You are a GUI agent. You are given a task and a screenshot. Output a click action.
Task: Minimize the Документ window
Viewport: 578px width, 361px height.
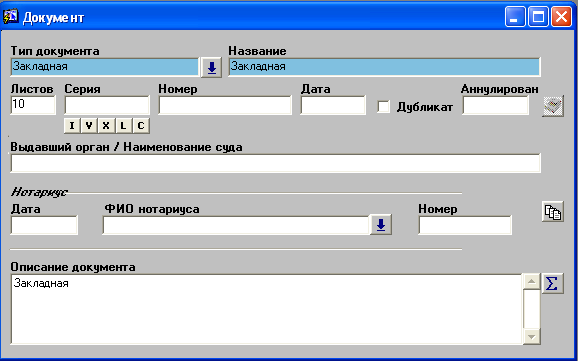click(515, 17)
